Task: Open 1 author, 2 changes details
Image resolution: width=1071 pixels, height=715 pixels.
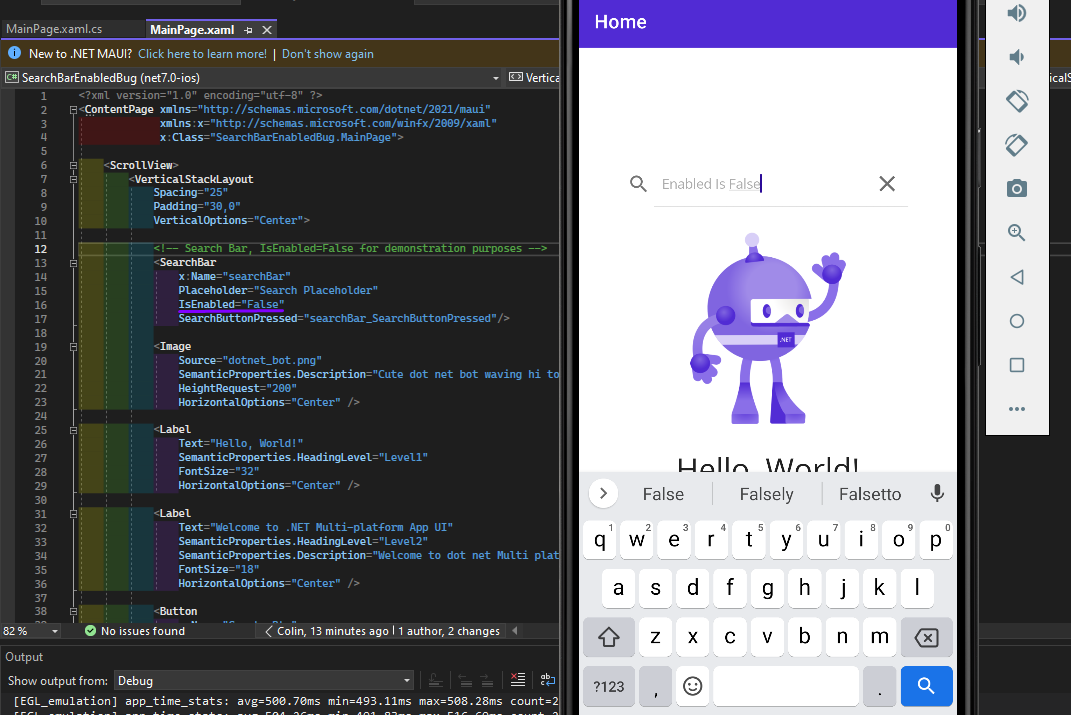Action: pyautogui.click(x=449, y=631)
